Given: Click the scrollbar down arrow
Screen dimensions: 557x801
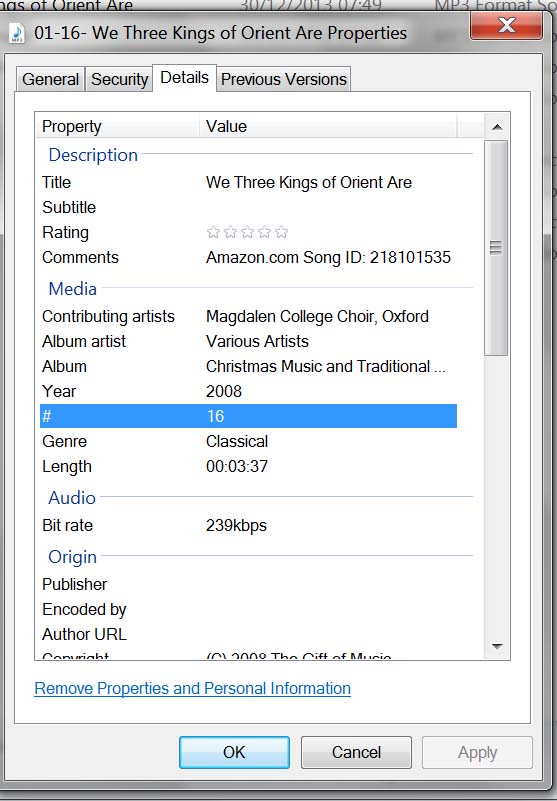Looking at the screenshot, I should [497, 646].
